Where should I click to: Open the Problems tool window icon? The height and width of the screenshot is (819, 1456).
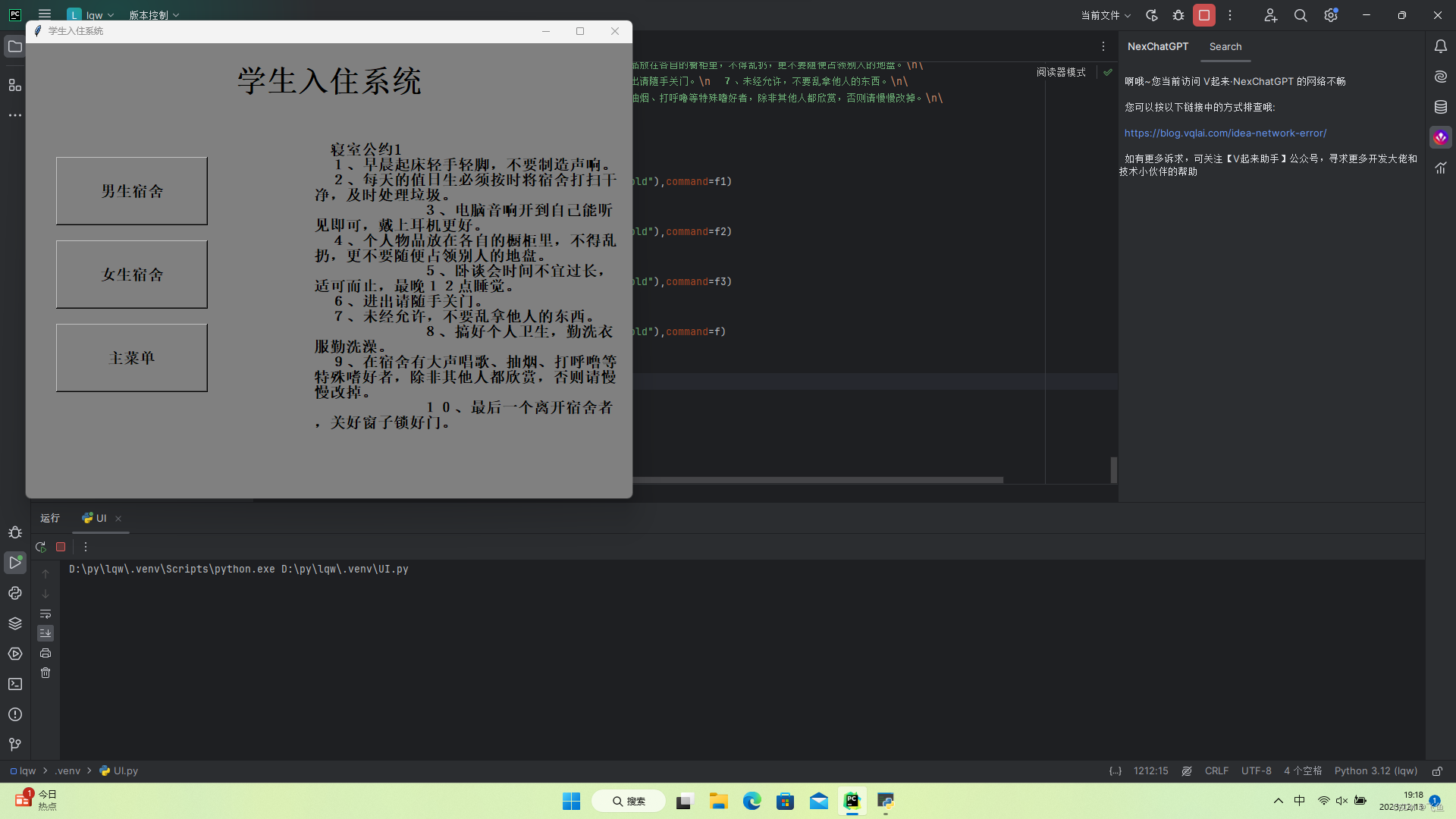pos(15,714)
